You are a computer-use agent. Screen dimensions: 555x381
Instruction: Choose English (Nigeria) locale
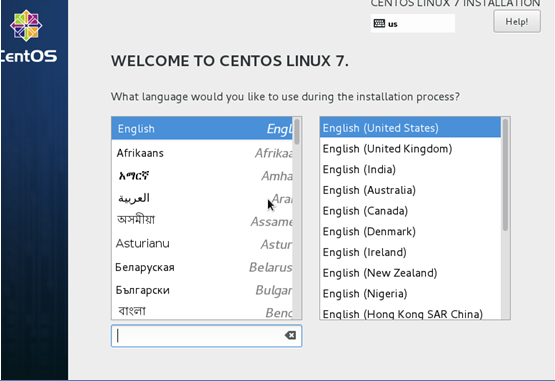tap(410, 294)
